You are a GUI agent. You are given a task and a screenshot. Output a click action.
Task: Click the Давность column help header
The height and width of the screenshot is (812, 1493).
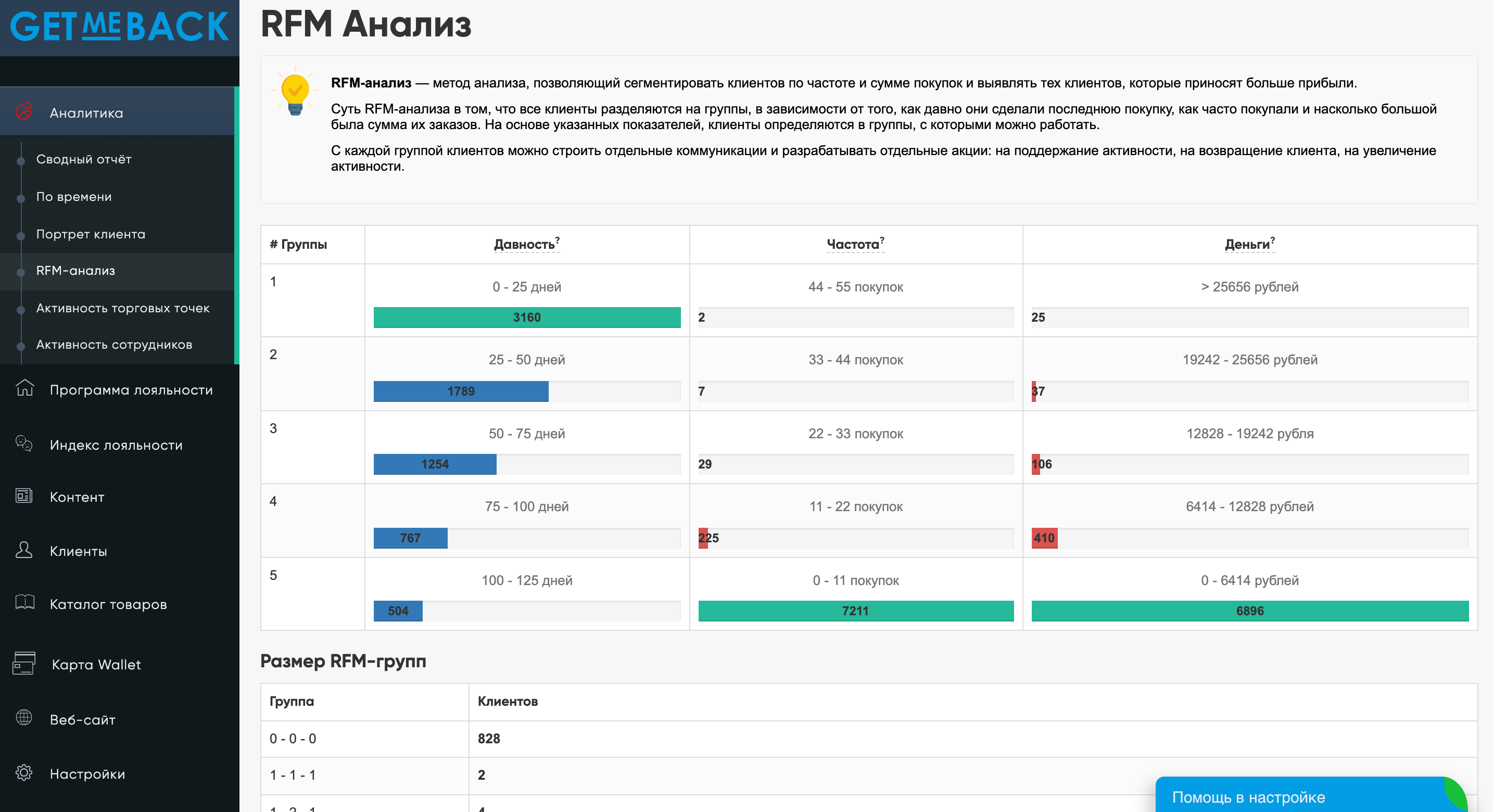(x=526, y=244)
